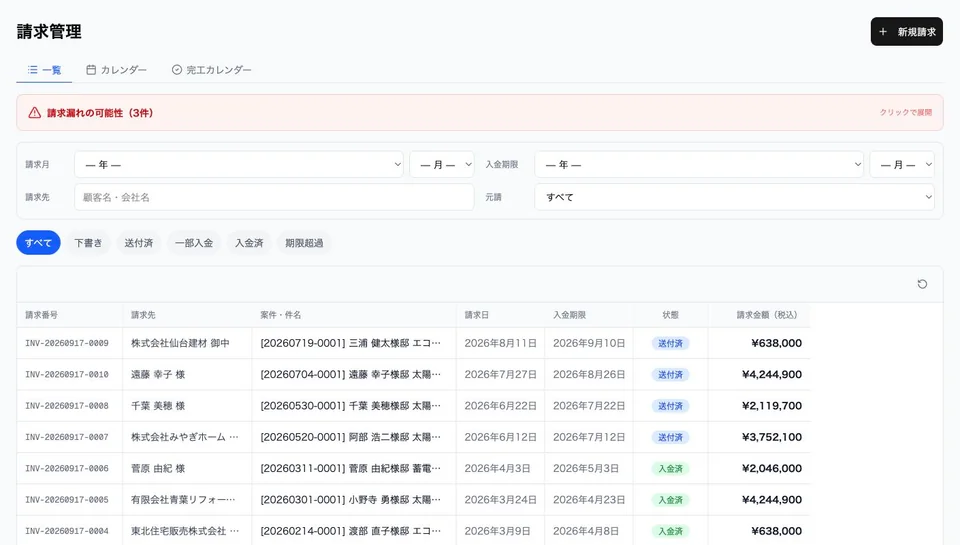Click customer 菅原 由紀 様
960x545 pixels.
tap(158, 468)
